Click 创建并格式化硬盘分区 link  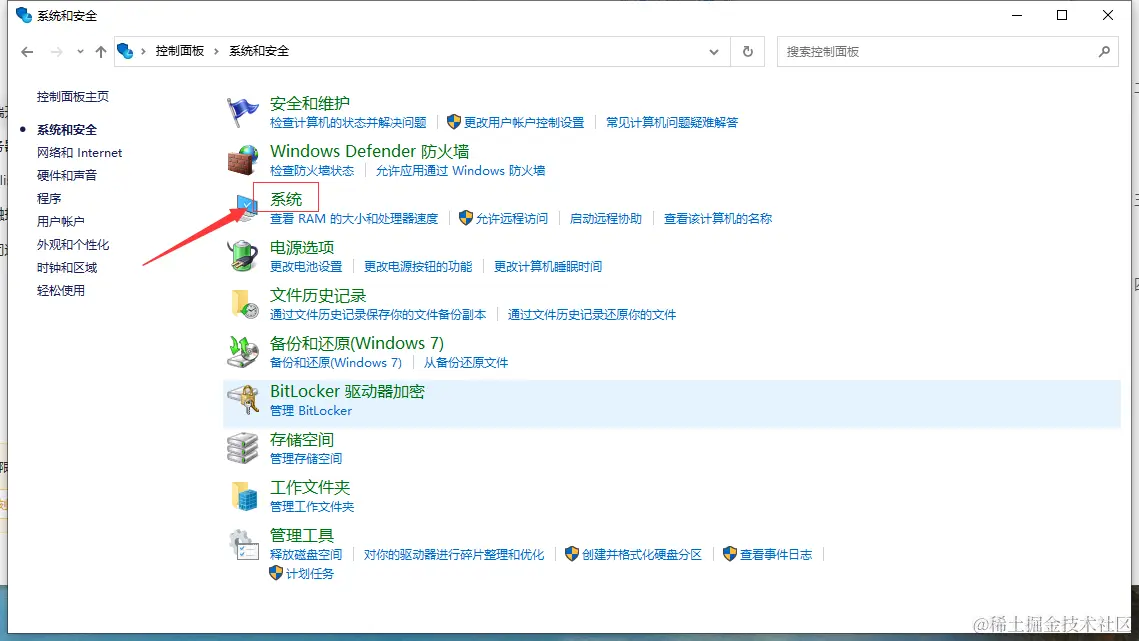tap(641, 555)
